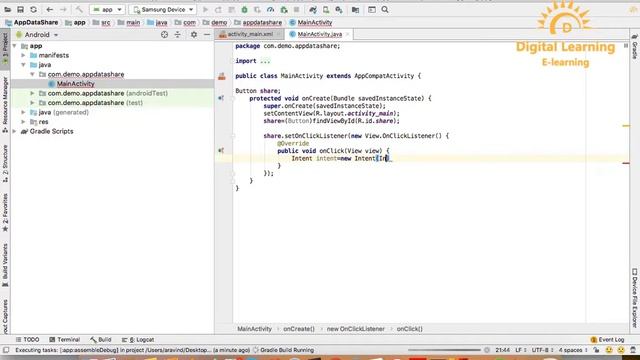Click the Attach Debugger to process icon
This screenshot has width=640, height=360.
click(x=284, y=9)
